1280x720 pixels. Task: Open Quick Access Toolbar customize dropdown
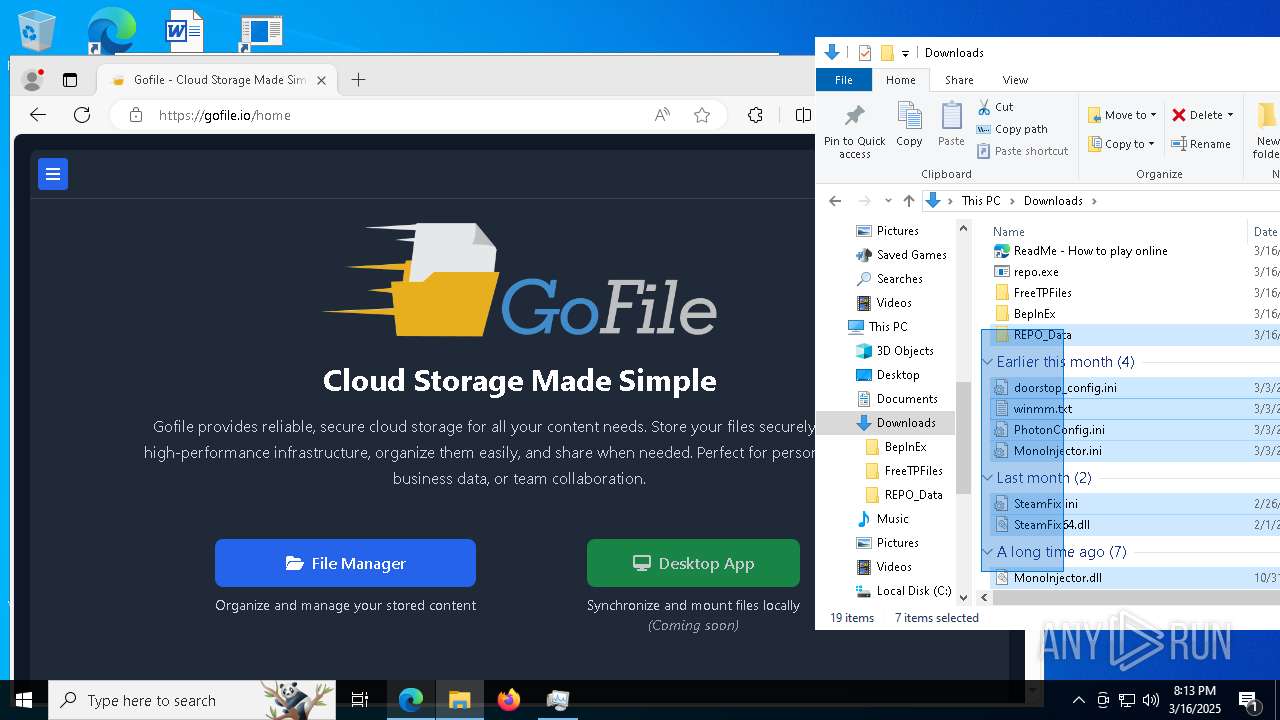click(x=906, y=53)
